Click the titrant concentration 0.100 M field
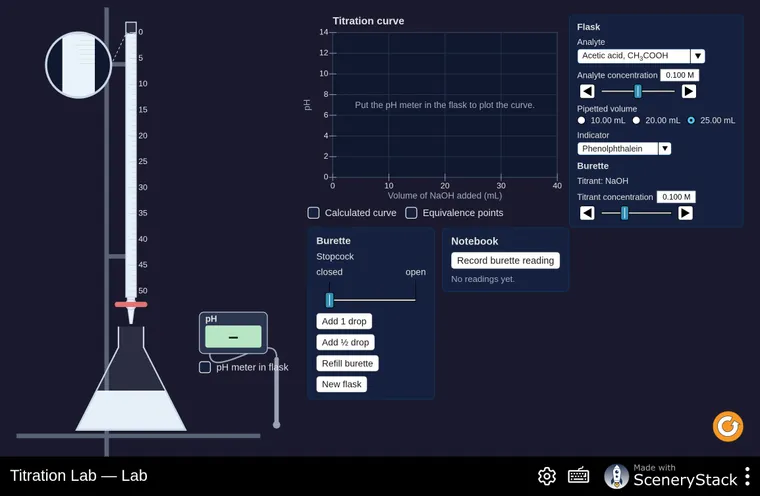Image resolution: width=760 pixels, height=496 pixels. tap(676, 197)
